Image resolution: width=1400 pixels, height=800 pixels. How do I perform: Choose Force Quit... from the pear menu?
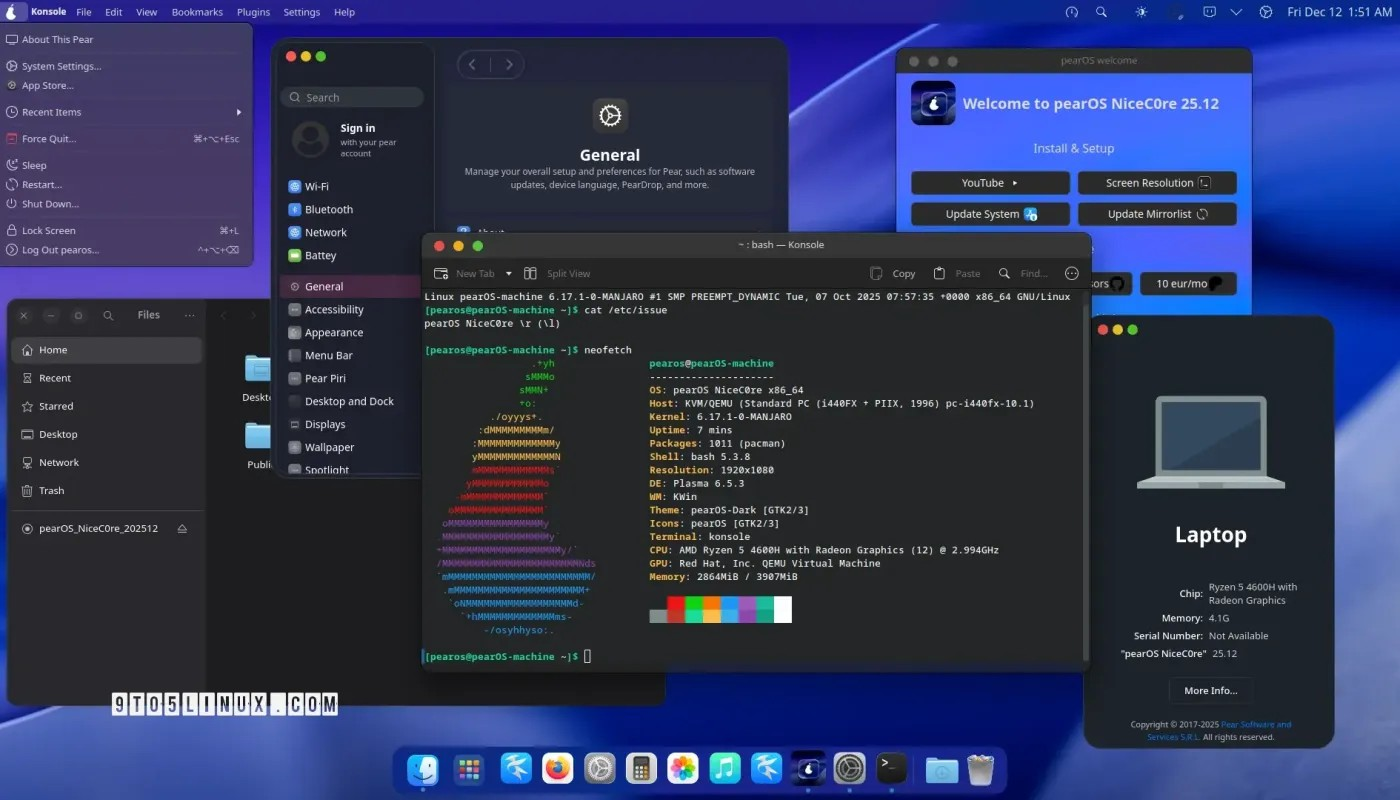click(x=49, y=139)
